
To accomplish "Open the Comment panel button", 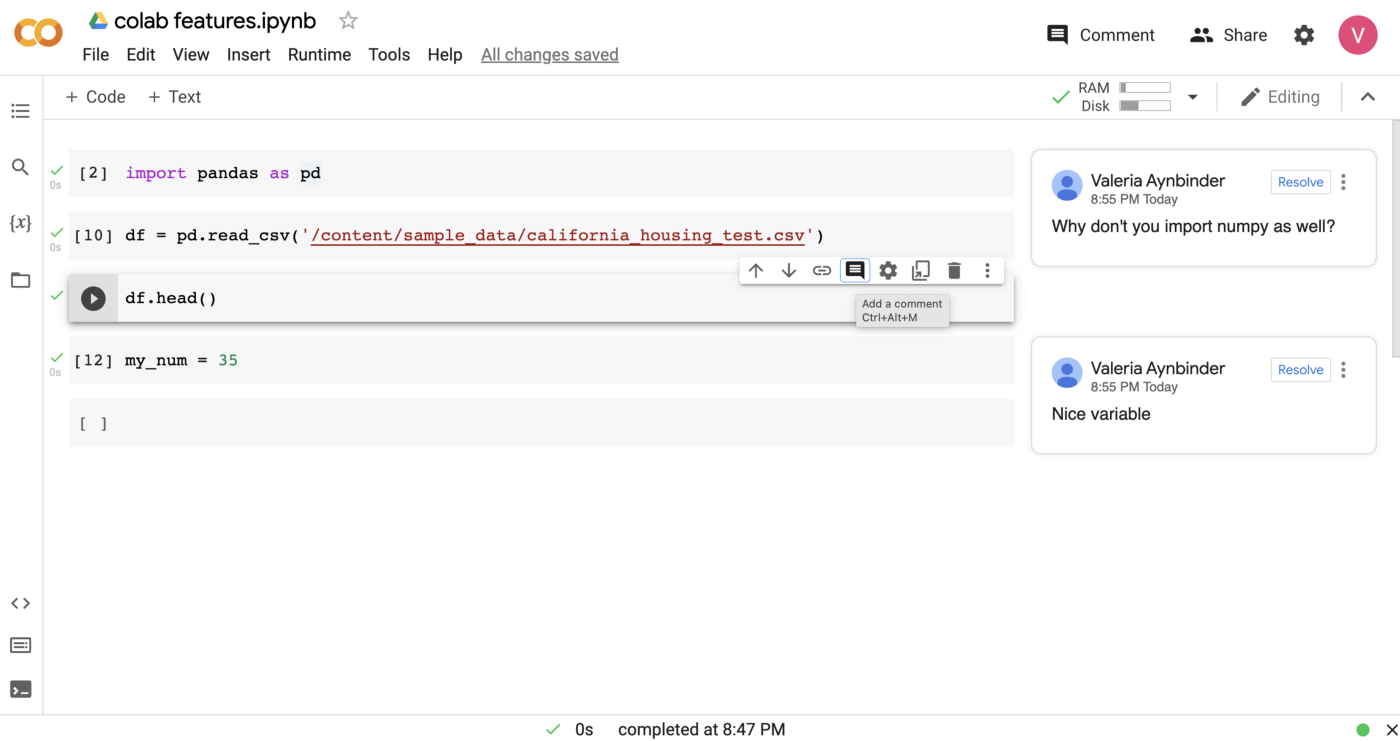I will coord(1100,35).
